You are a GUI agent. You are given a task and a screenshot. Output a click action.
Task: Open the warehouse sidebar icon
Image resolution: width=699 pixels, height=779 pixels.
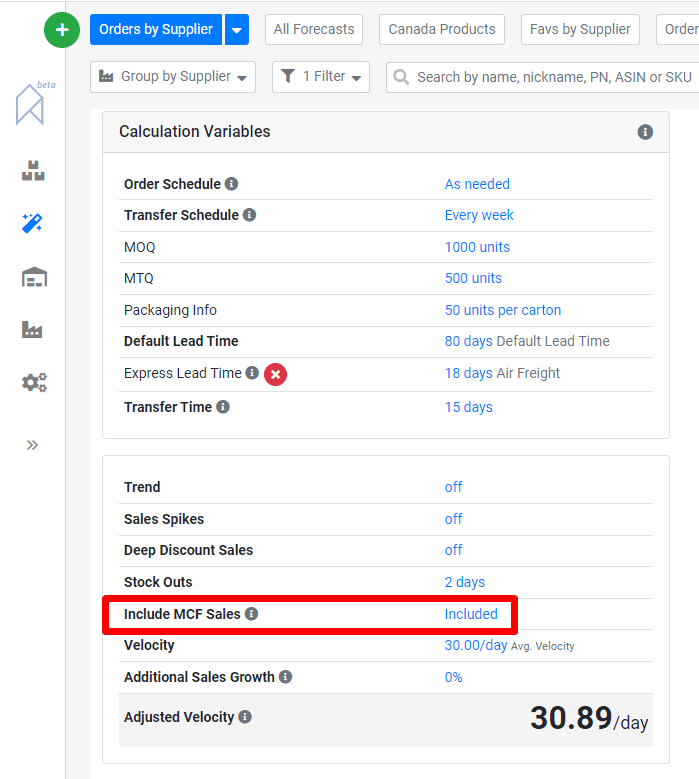(x=34, y=277)
